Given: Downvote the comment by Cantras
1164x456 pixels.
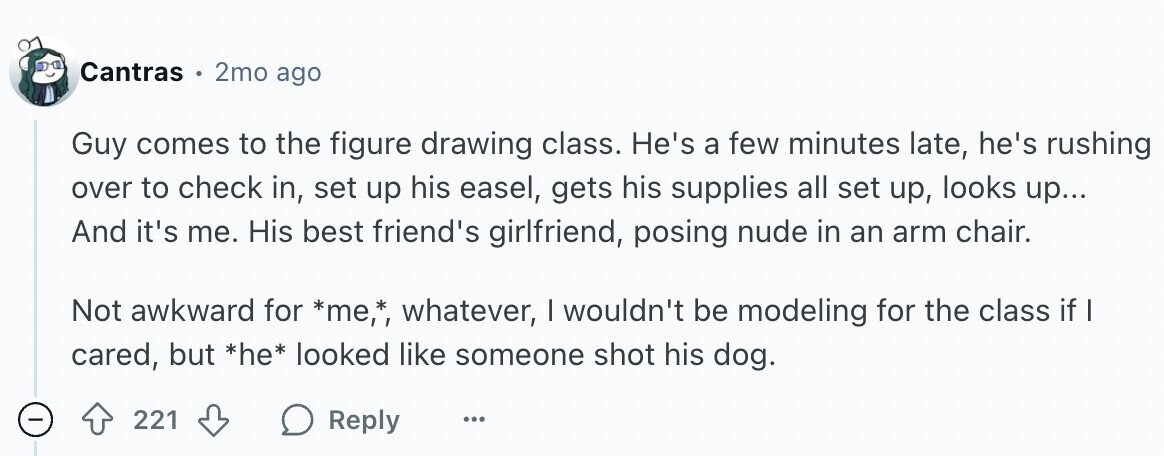Looking at the screenshot, I should click(x=214, y=421).
